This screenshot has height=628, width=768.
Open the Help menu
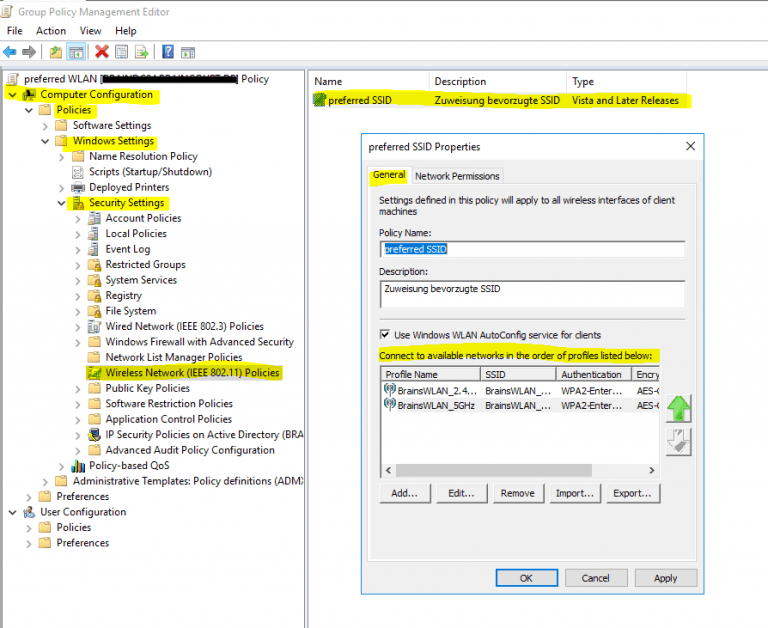(126, 31)
